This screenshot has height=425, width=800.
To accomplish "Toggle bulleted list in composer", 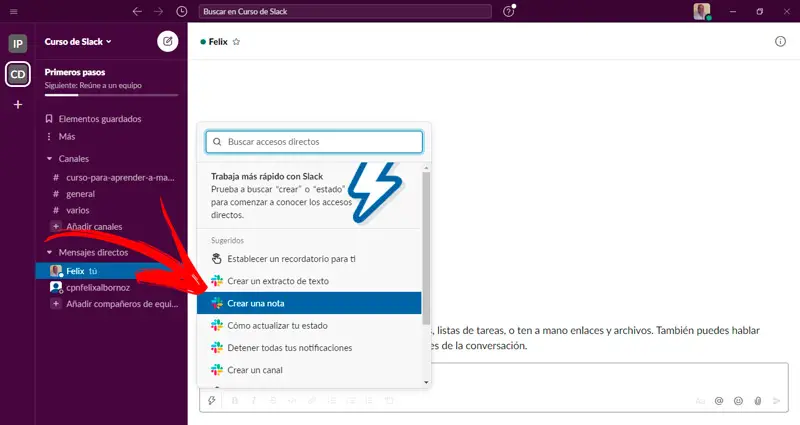I will [x=351, y=401].
